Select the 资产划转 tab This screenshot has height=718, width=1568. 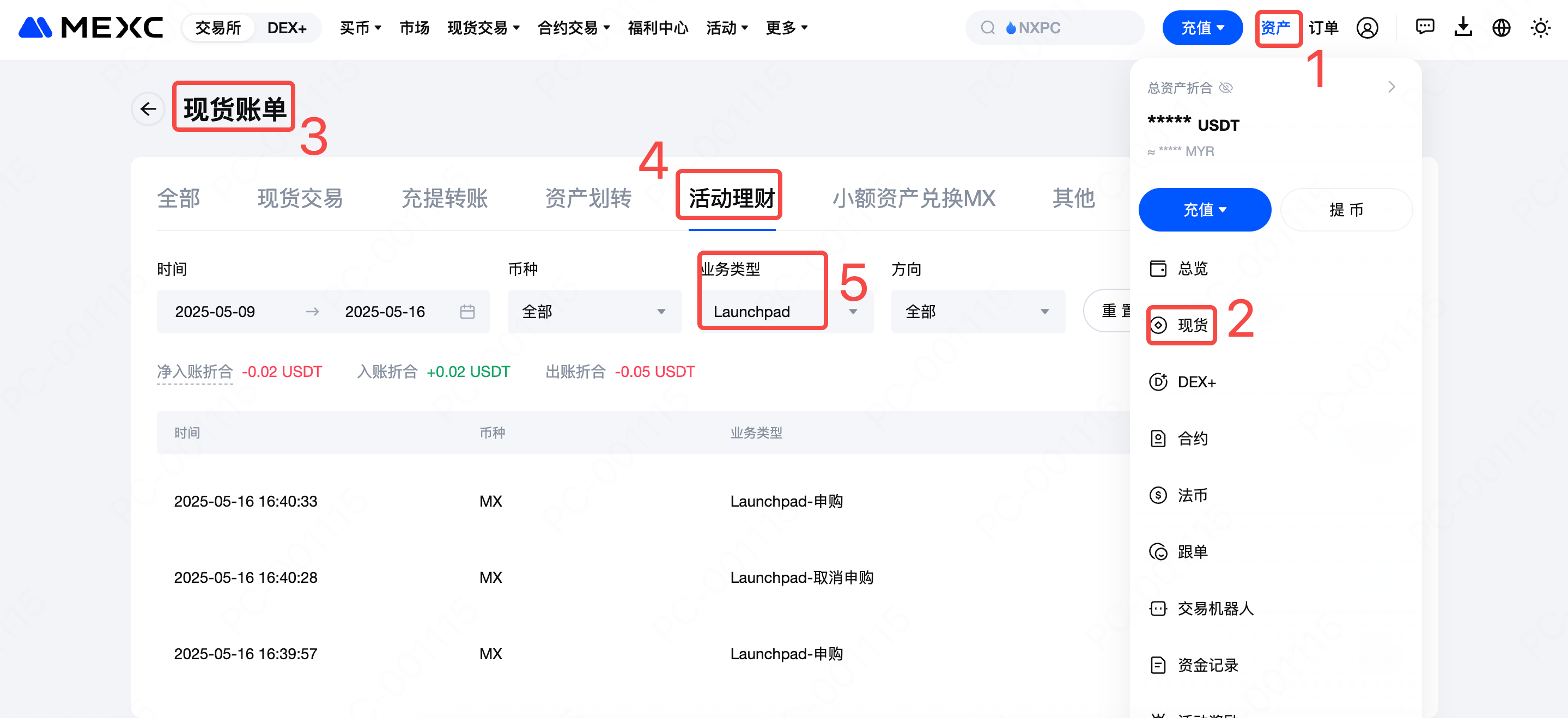tap(588, 198)
